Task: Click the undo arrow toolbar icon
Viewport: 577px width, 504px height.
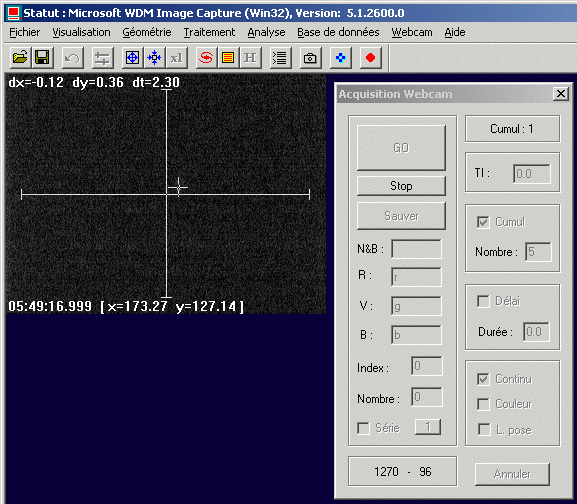Action: pyautogui.click(x=72, y=58)
